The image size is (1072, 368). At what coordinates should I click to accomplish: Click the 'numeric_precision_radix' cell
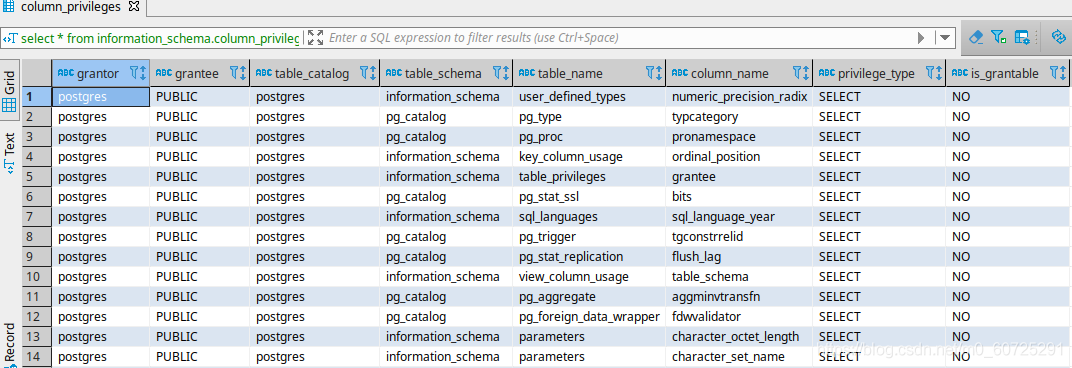click(x=740, y=96)
